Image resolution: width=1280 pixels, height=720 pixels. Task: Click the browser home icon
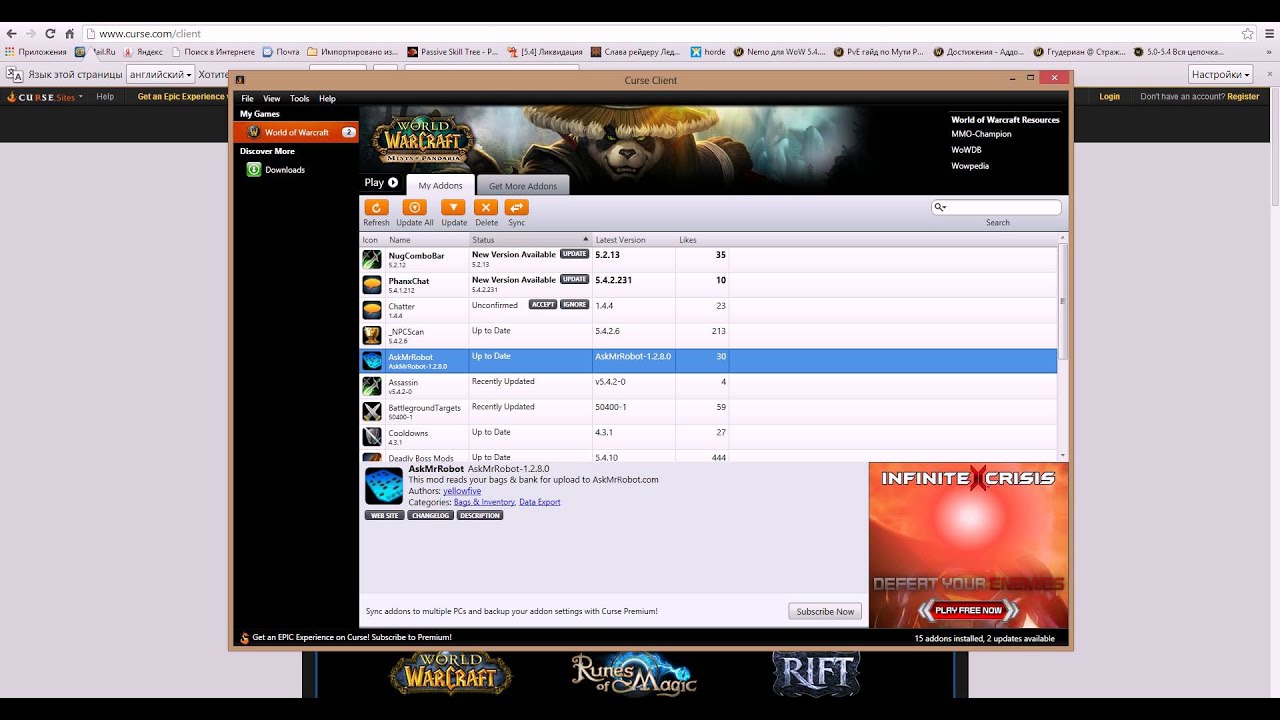69,33
